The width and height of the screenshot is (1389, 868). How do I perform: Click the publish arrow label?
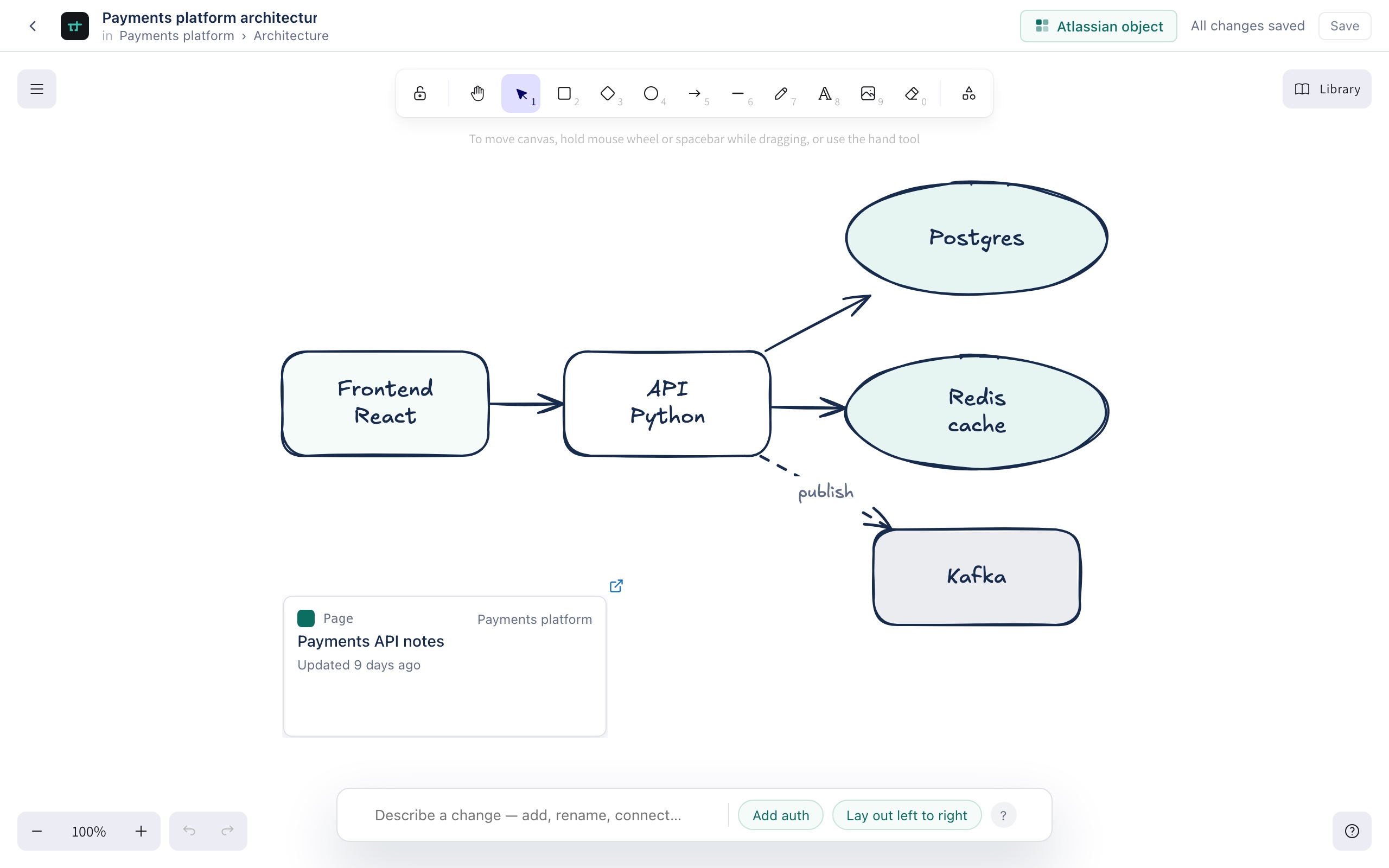point(826,492)
